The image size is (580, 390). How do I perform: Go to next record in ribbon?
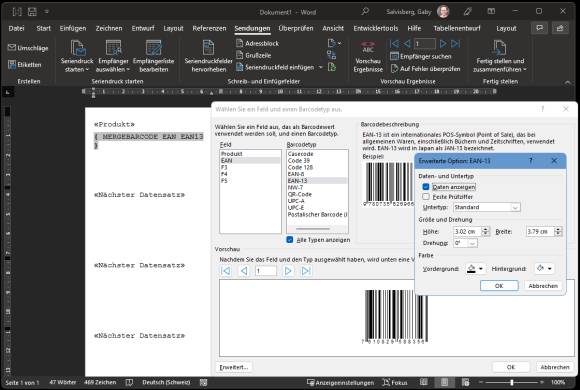point(443,44)
